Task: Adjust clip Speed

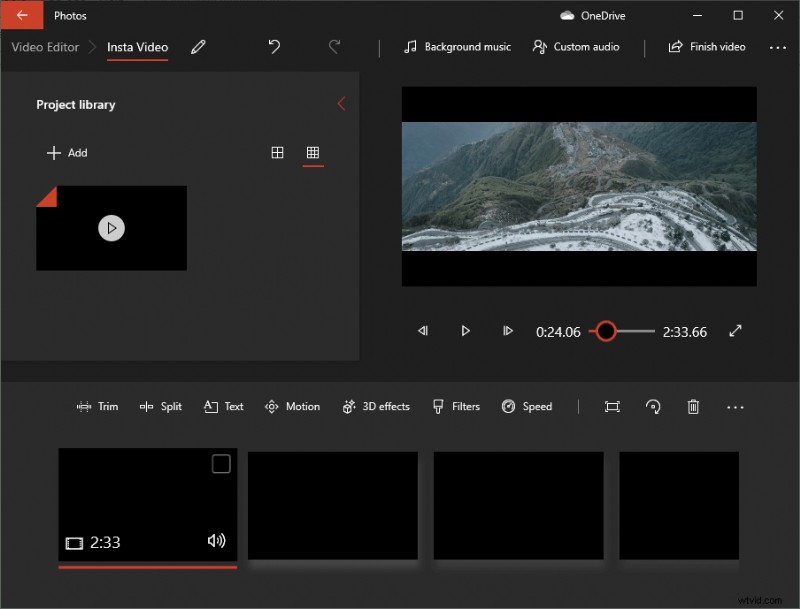Action: [528, 406]
